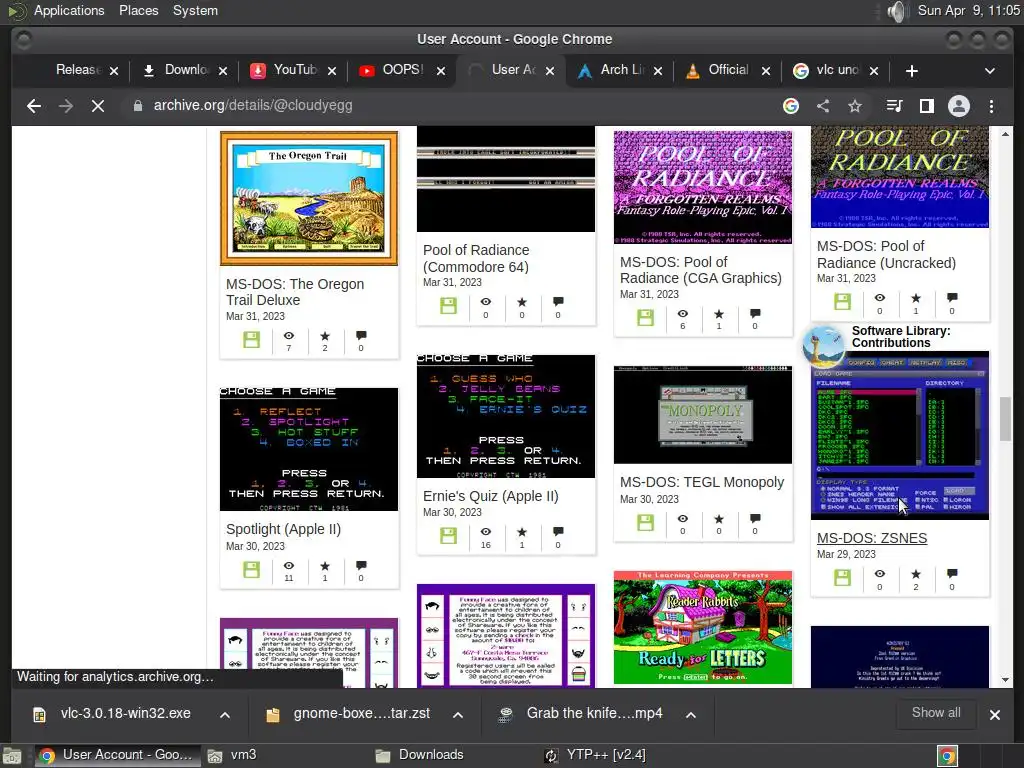Bookmark this page with the star

tap(855, 106)
